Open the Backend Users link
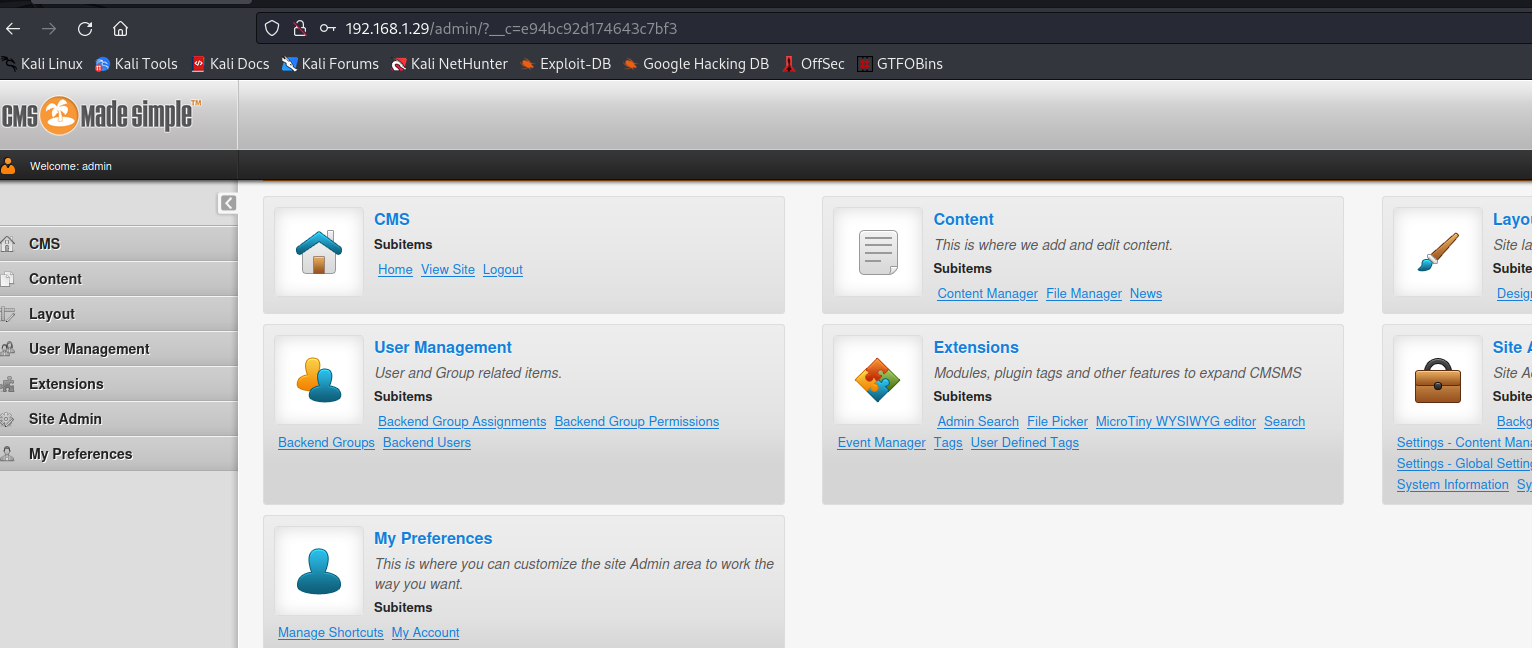This screenshot has height=648, width=1532. coord(427,443)
